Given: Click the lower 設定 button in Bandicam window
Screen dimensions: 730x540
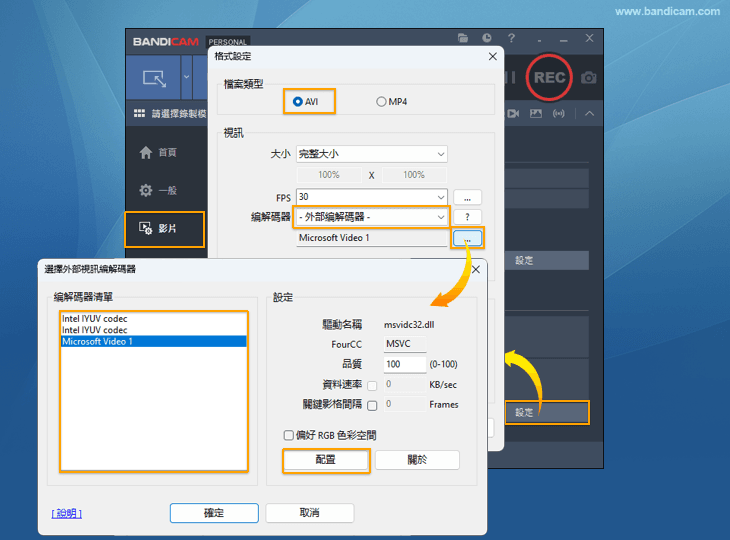Looking at the screenshot, I should coord(547,412).
